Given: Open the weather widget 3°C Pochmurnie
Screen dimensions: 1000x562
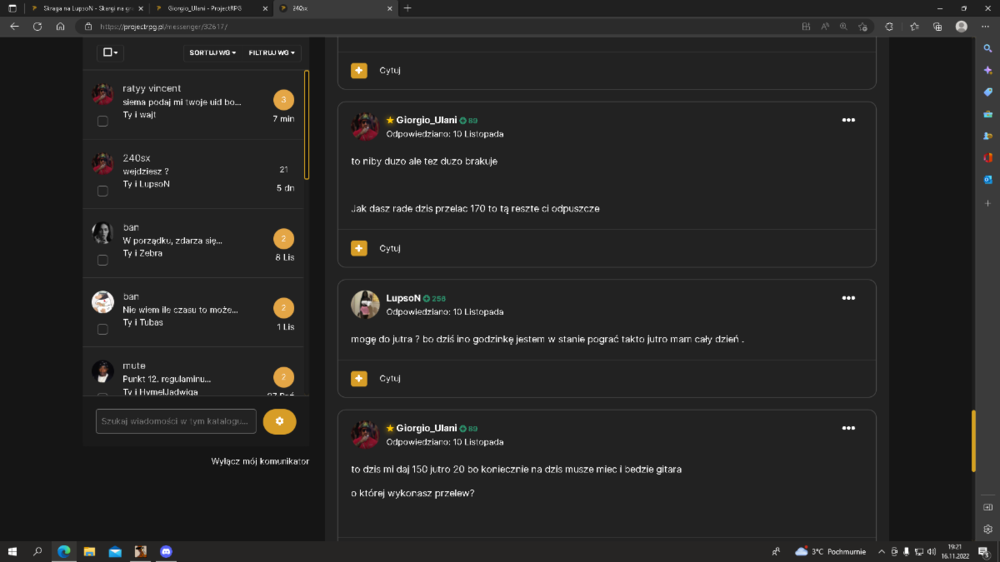Looking at the screenshot, I should (x=830, y=552).
